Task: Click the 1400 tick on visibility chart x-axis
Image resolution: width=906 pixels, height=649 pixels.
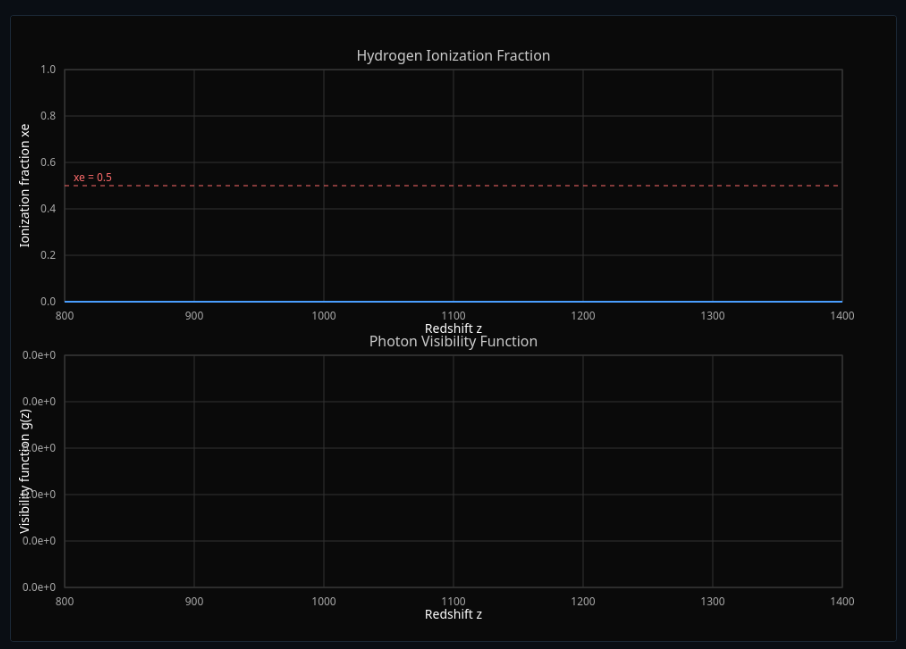Action: click(842, 601)
